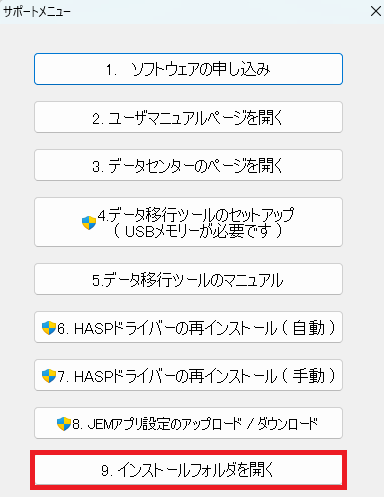The height and width of the screenshot is (497, 384).
Task: Close the サポートメニュー dialog
Action: (x=376, y=11)
